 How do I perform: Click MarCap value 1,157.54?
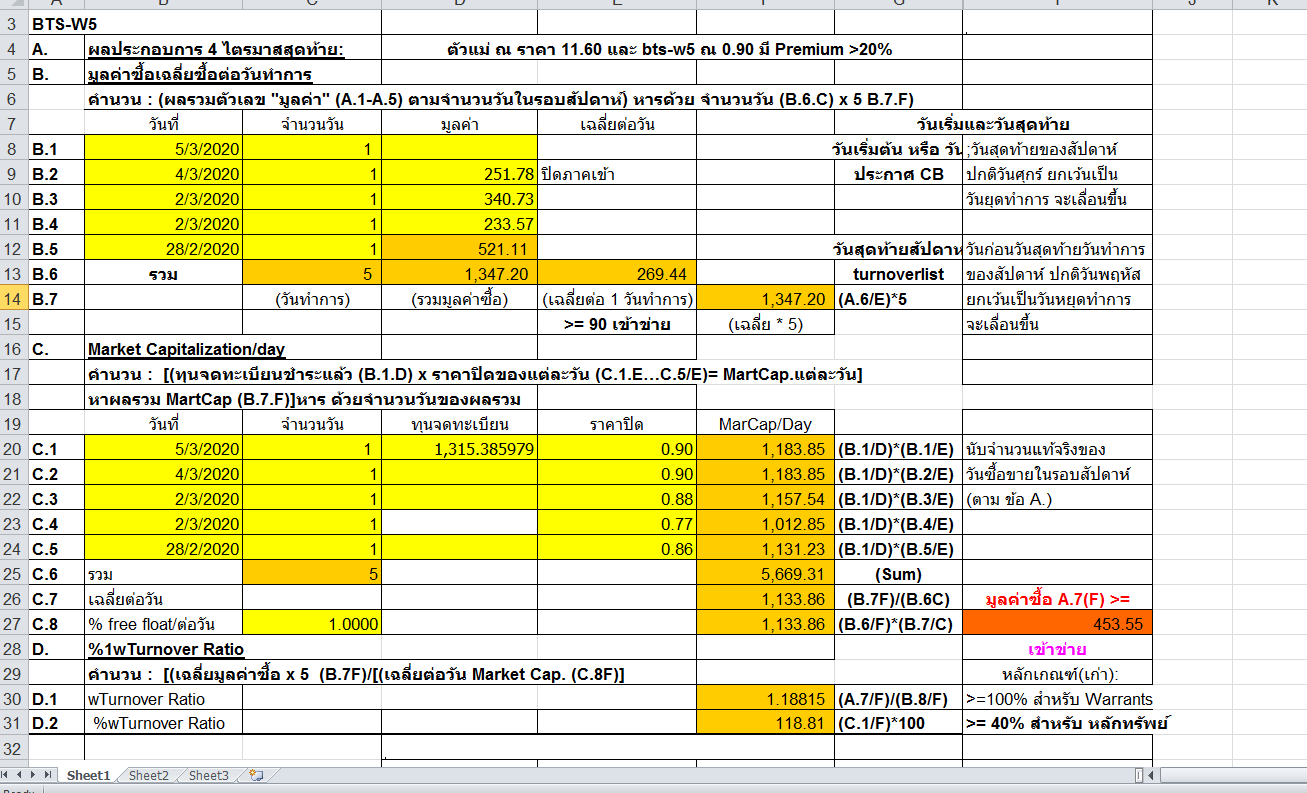click(x=765, y=498)
